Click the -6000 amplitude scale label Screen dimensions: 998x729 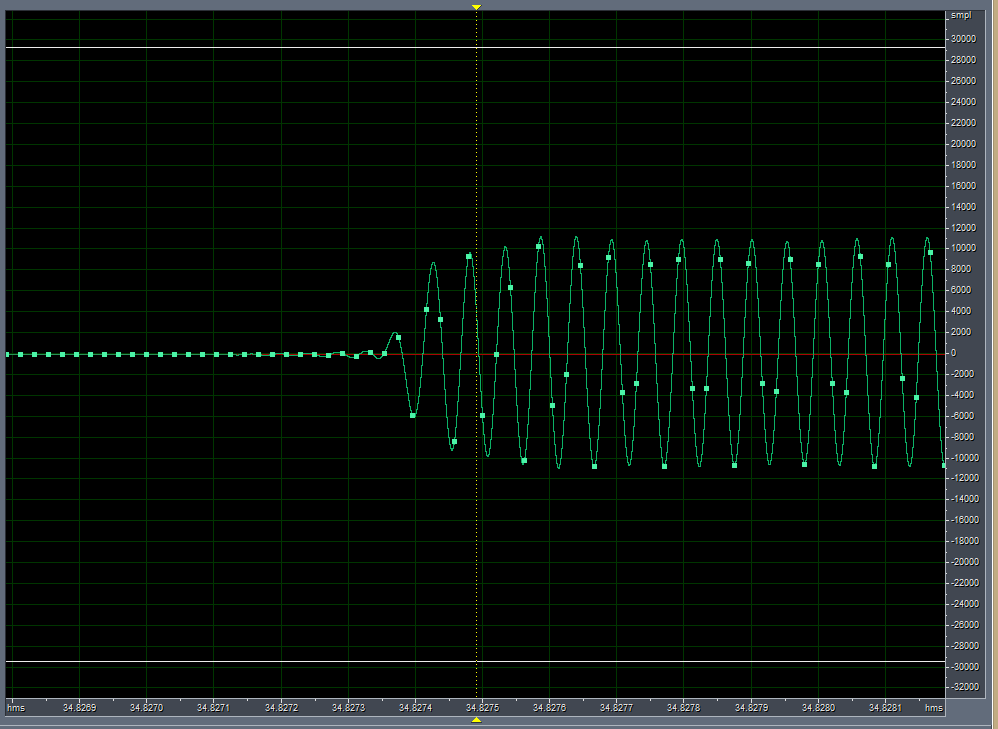961,416
